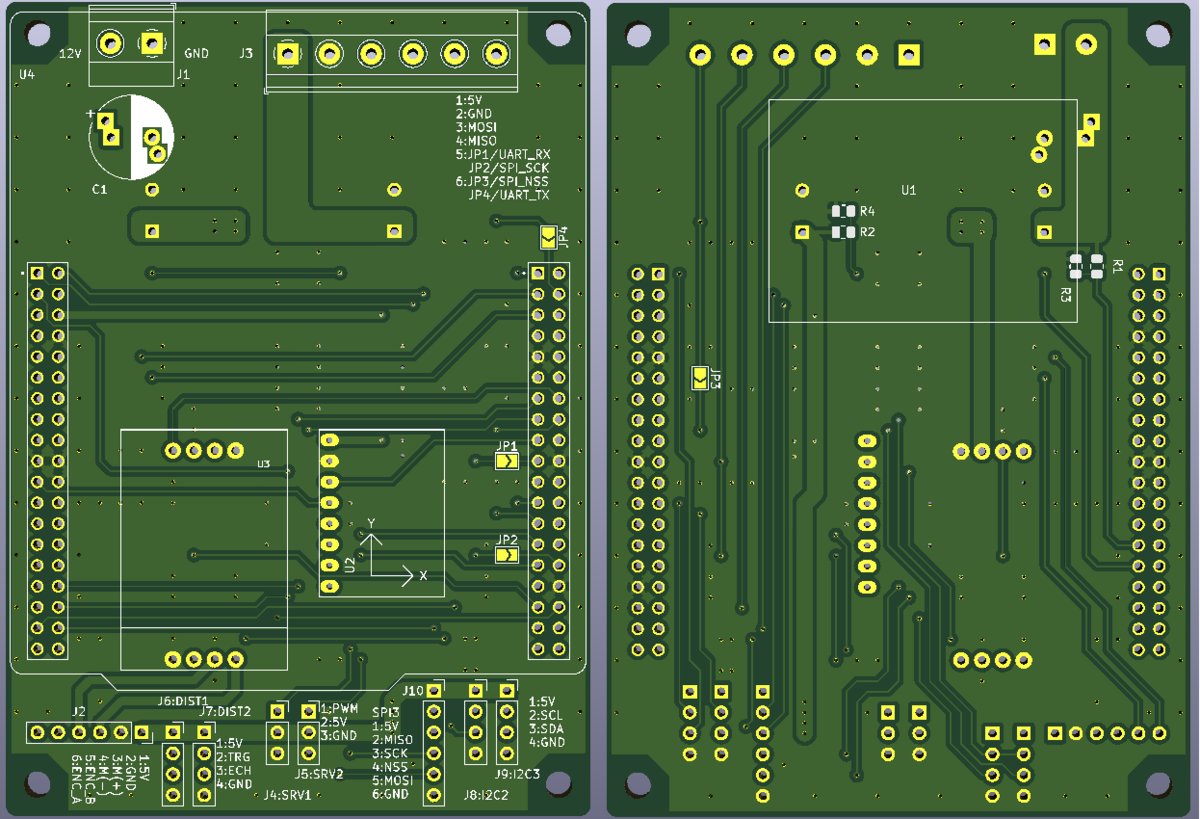The image size is (1200, 819).
Task: Click the U1 label on back side
Action: [x=908, y=189]
